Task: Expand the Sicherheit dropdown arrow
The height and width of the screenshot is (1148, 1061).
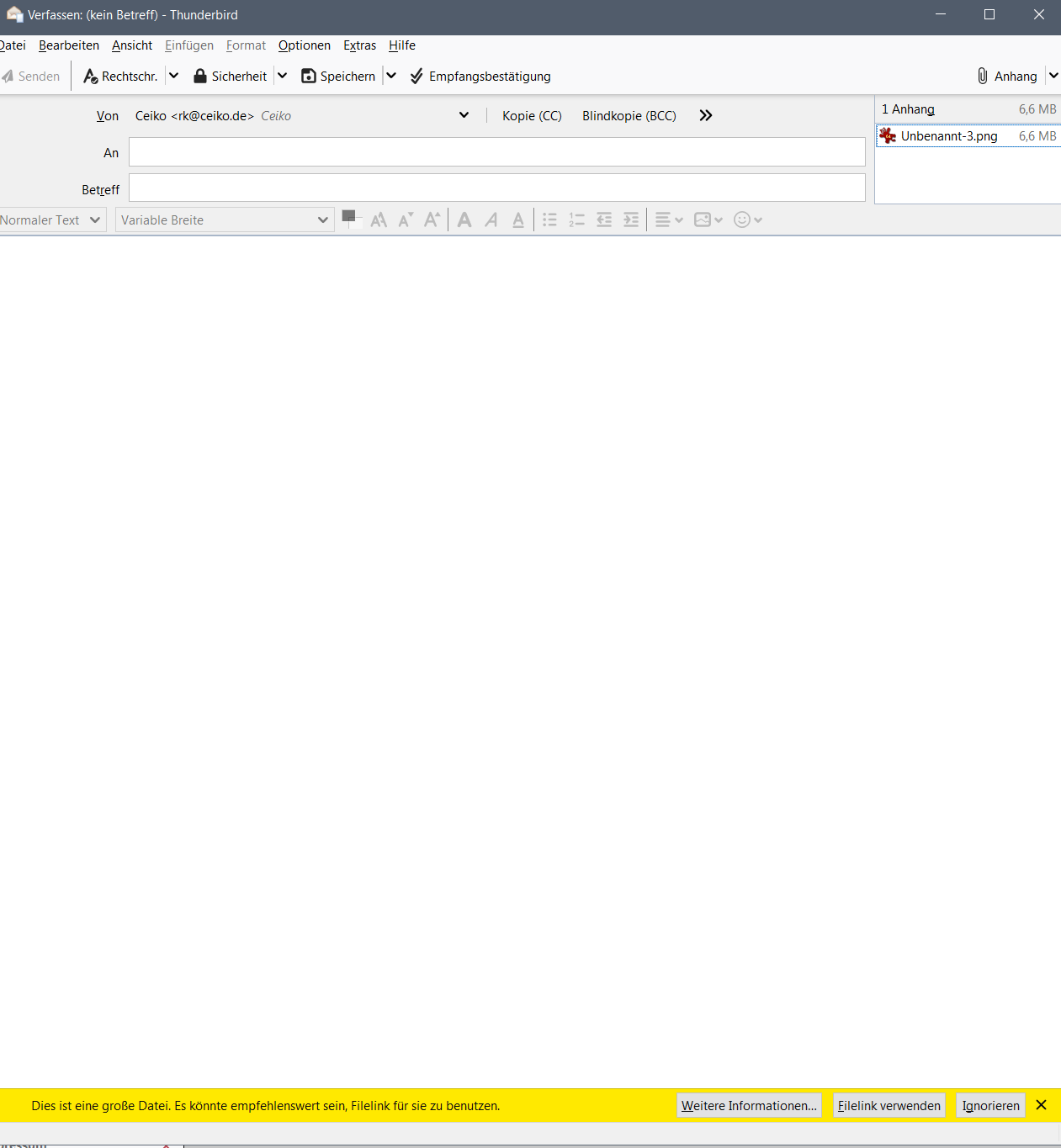Action: pyautogui.click(x=283, y=77)
